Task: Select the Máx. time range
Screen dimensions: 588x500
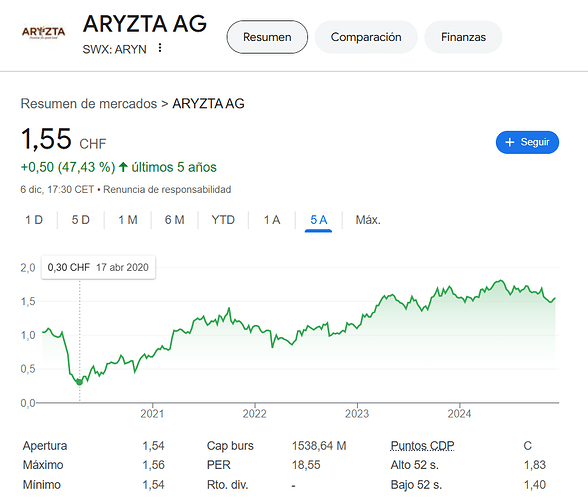Action: [368, 220]
